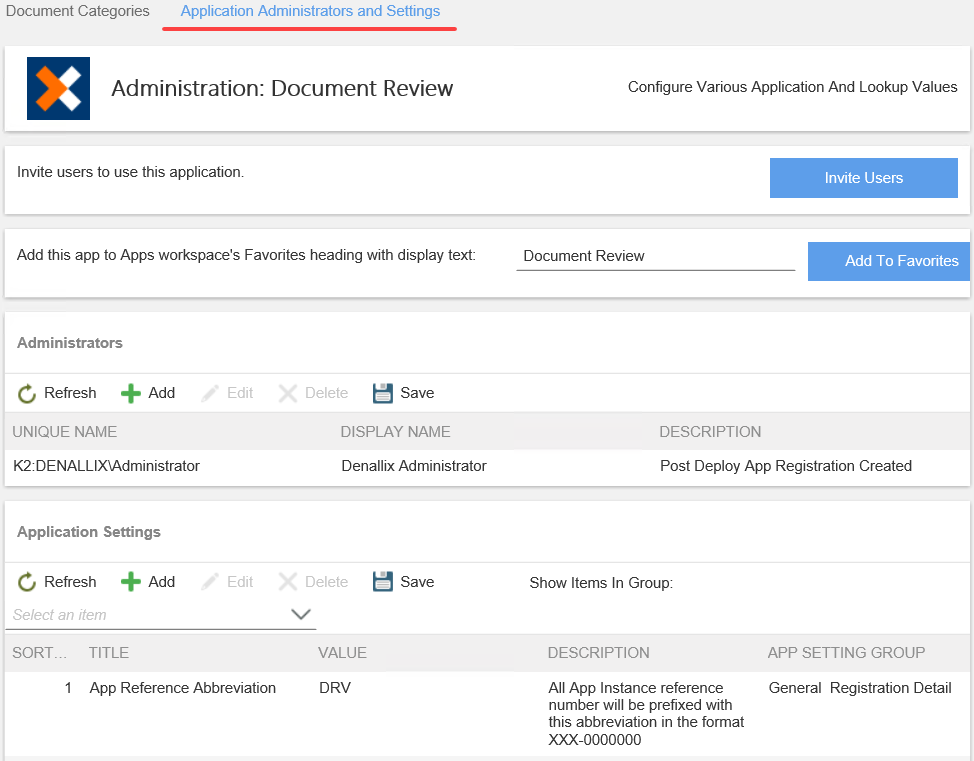This screenshot has width=974, height=761.
Task: Click Delete icon in Application Settings toolbar
Action: (288, 583)
